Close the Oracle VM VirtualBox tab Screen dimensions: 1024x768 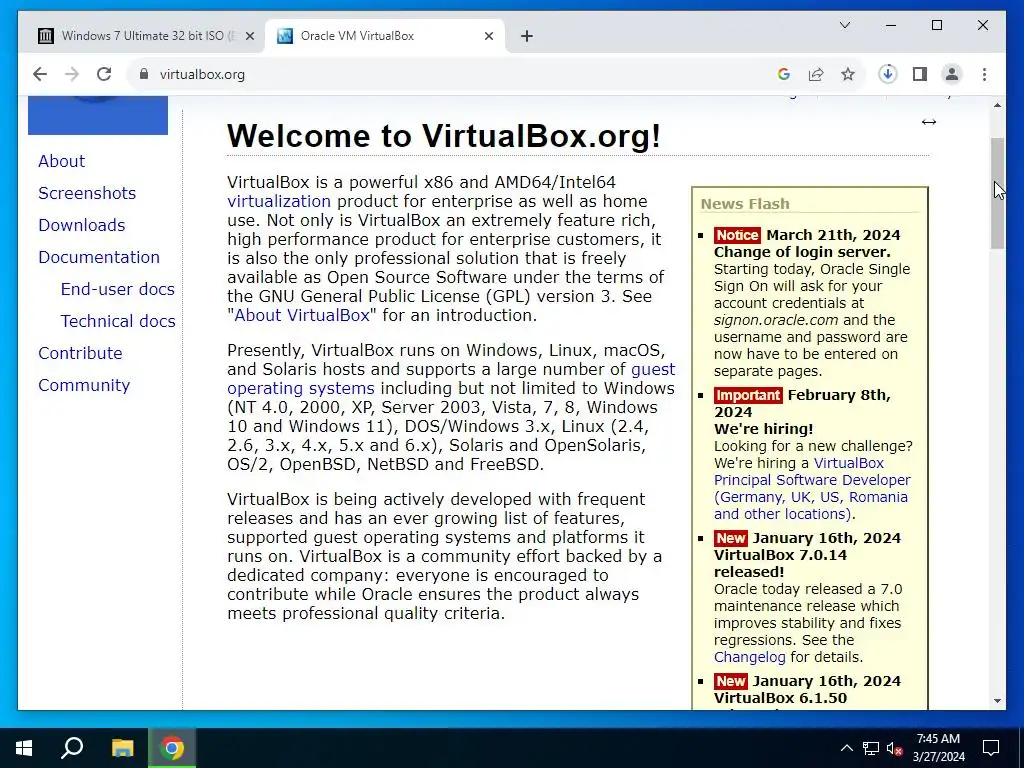(x=488, y=37)
